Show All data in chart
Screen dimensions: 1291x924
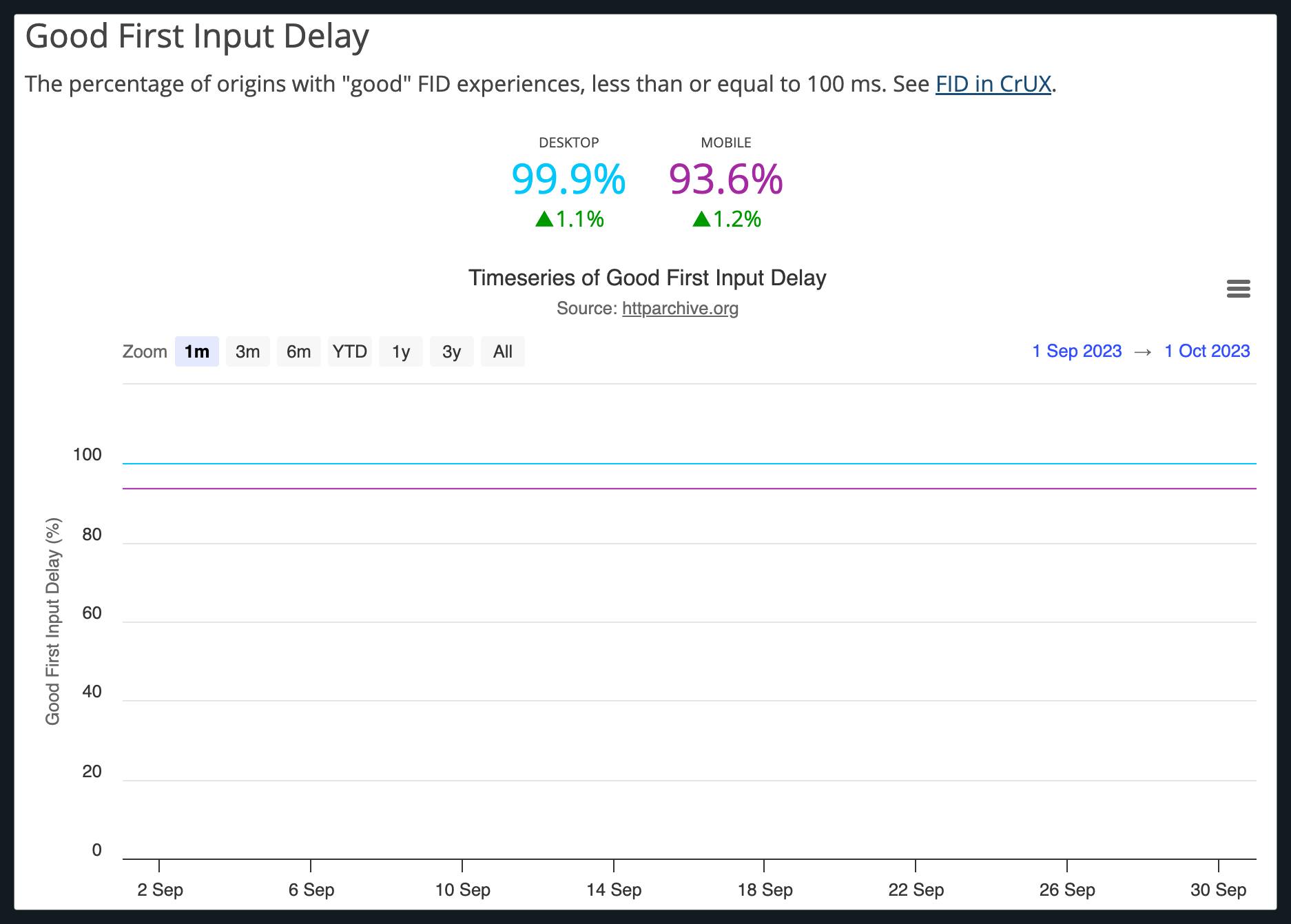click(502, 351)
